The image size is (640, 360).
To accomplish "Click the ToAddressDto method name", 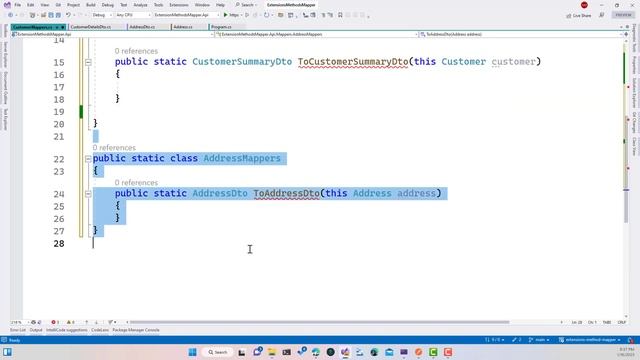I will (287, 193).
